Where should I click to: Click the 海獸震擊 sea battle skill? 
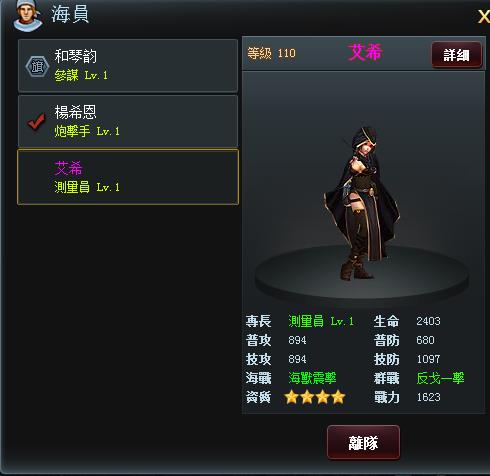pyautogui.click(x=312, y=378)
